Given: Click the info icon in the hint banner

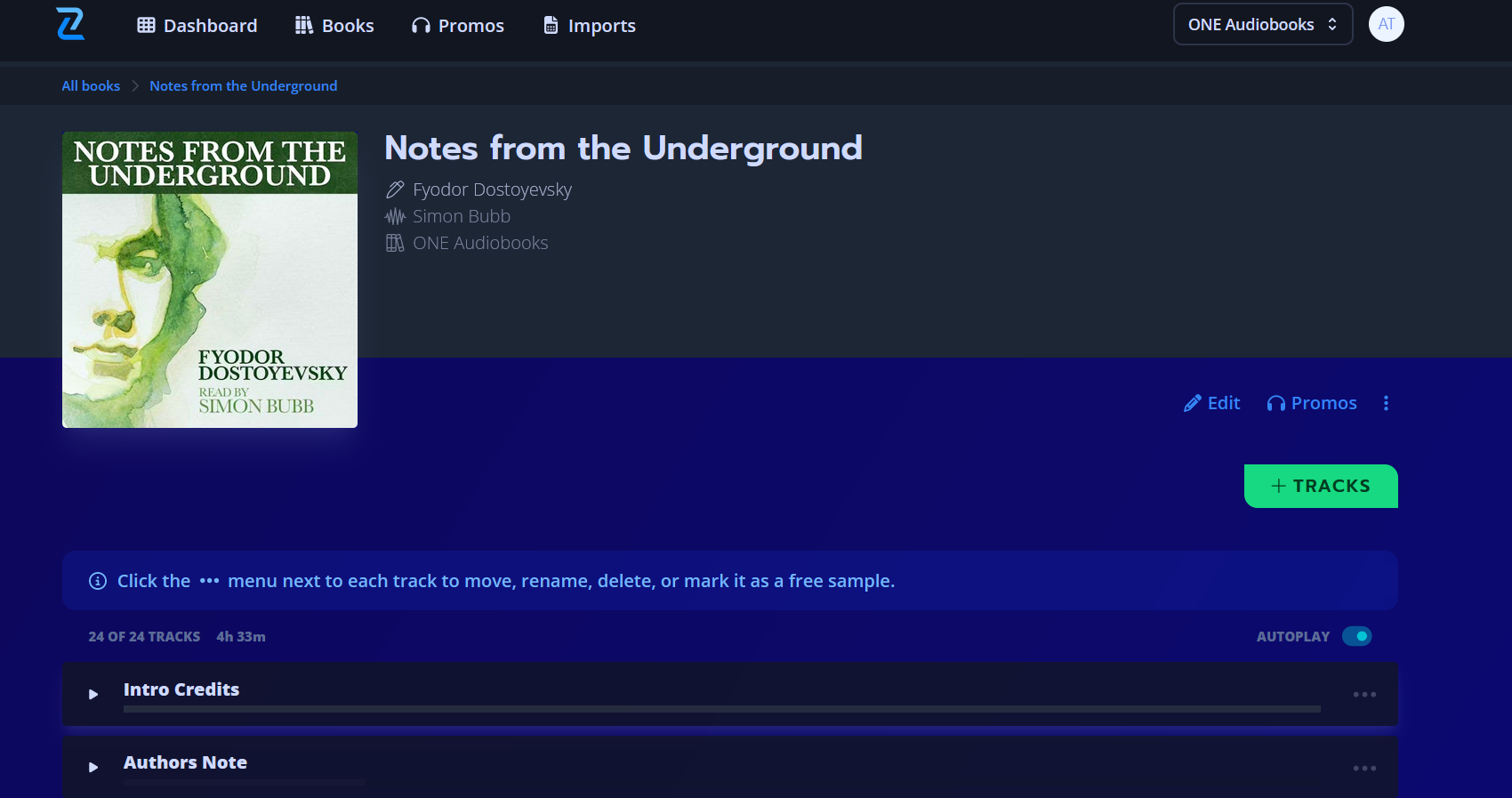Looking at the screenshot, I should click(98, 581).
